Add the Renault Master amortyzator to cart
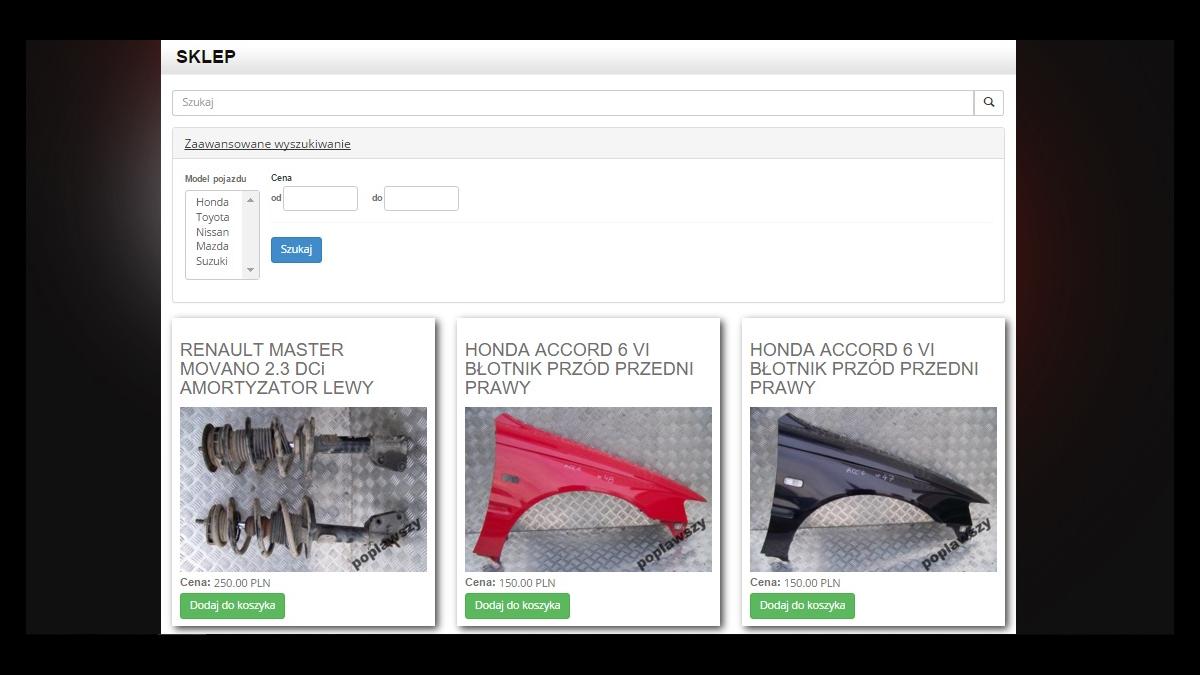This screenshot has height=675, width=1200. tap(232, 606)
